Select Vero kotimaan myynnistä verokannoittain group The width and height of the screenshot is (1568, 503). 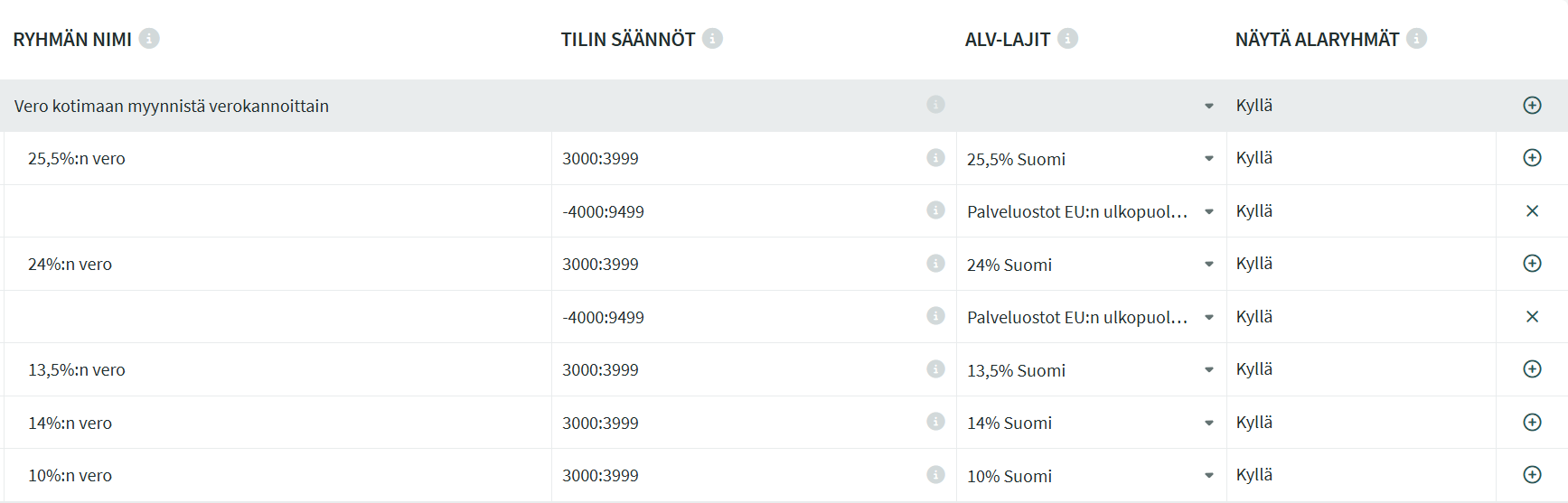point(172,107)
